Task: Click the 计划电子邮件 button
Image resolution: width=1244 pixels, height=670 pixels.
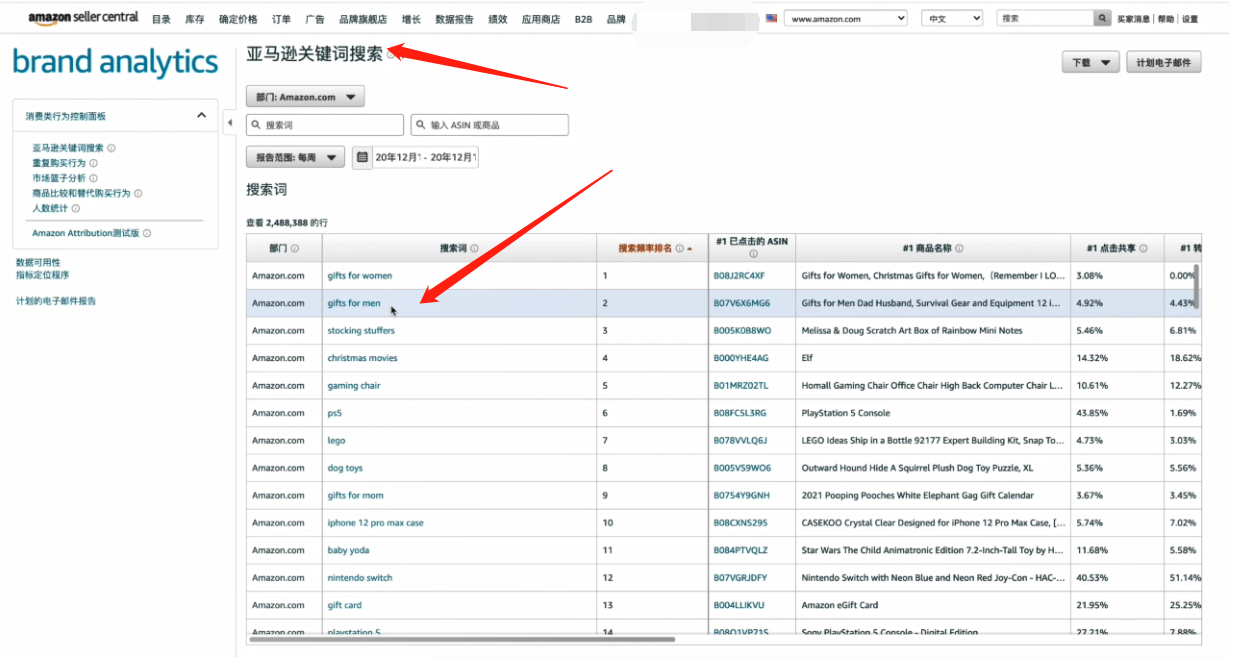Action: pos(1164,62)
